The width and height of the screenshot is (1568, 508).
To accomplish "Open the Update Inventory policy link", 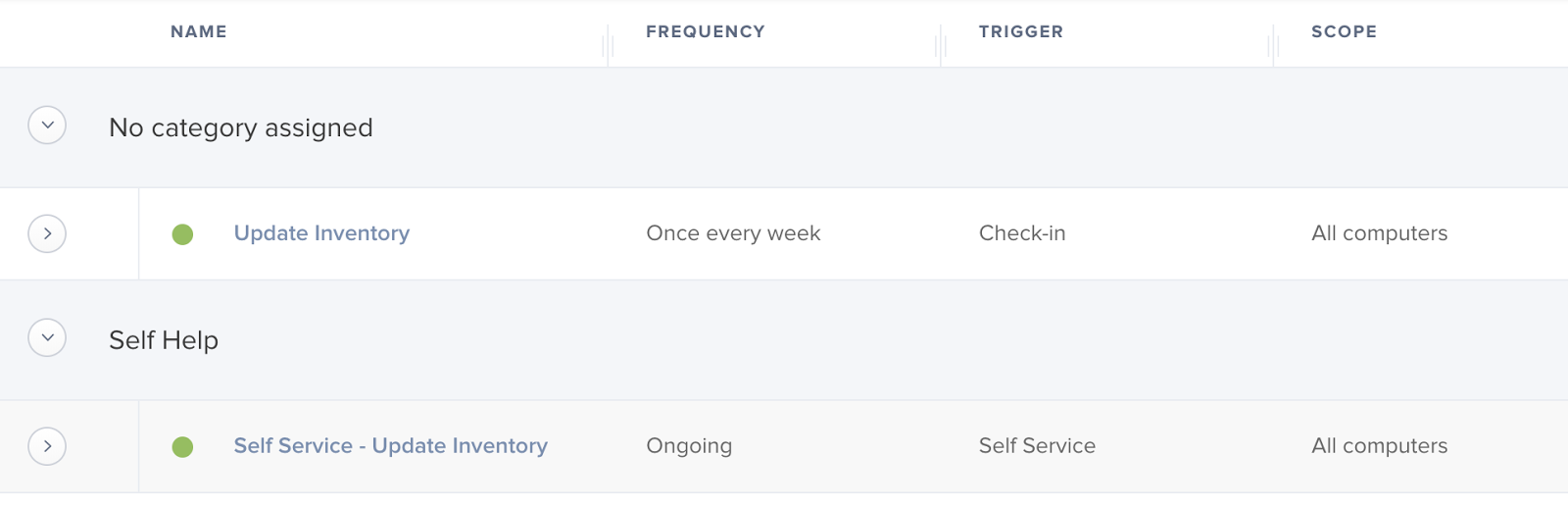I will (321, 233).
